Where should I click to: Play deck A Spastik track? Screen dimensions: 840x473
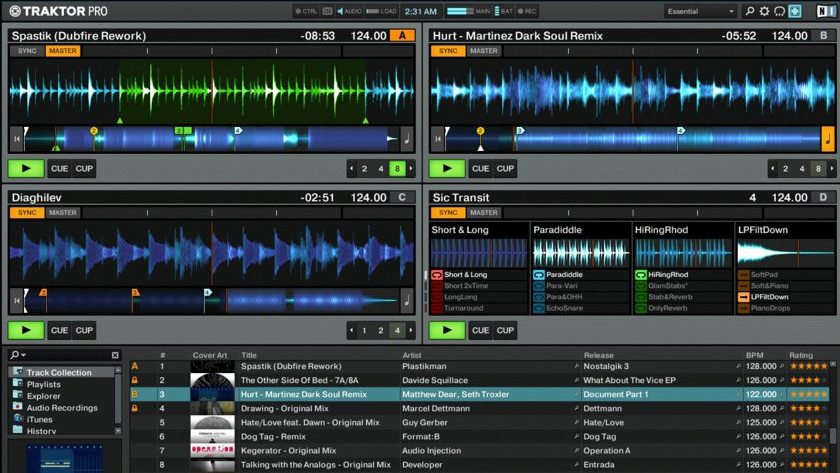(x=26, y=168)
